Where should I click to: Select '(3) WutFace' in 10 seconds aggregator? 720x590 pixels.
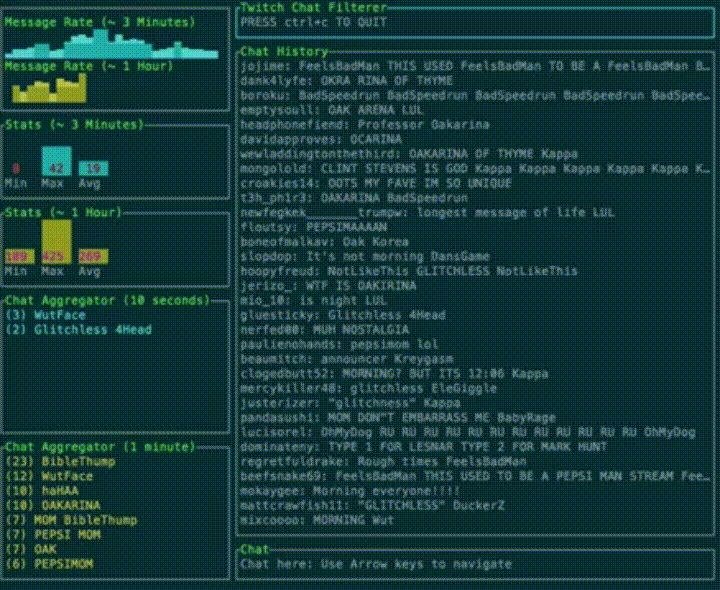45,315
